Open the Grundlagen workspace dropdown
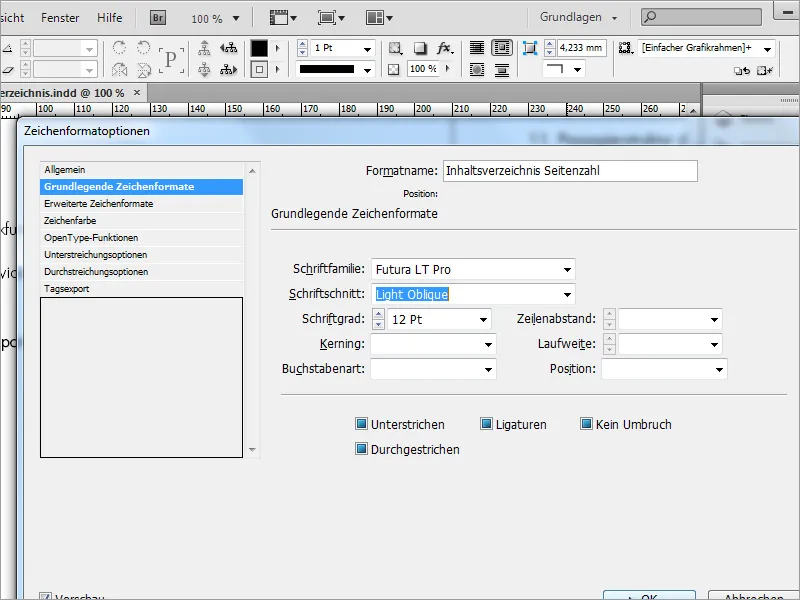Screen dimensions: 800x600 point(579,17)
